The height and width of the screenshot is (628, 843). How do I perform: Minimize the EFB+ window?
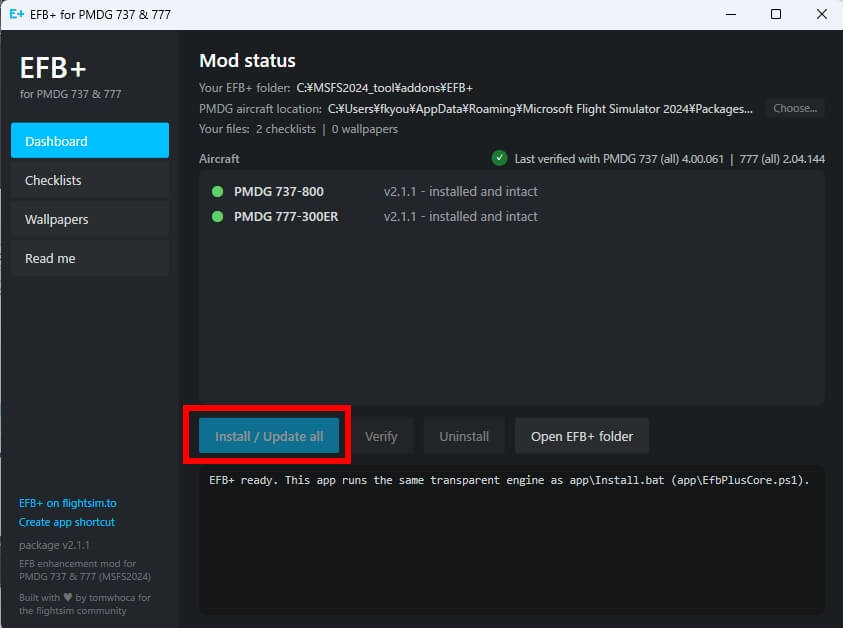731,14
